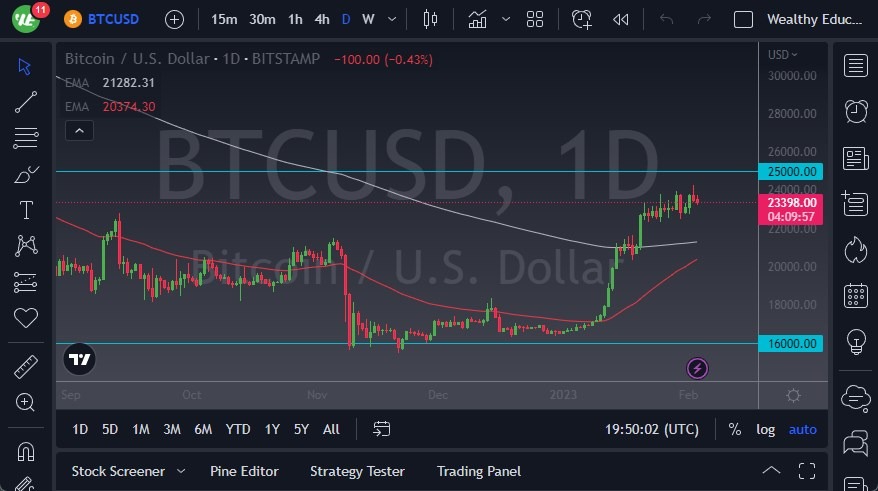The image size is (878, 491).
Task: Click the bar replay rewind icon
Action: [x=621, y=19]
